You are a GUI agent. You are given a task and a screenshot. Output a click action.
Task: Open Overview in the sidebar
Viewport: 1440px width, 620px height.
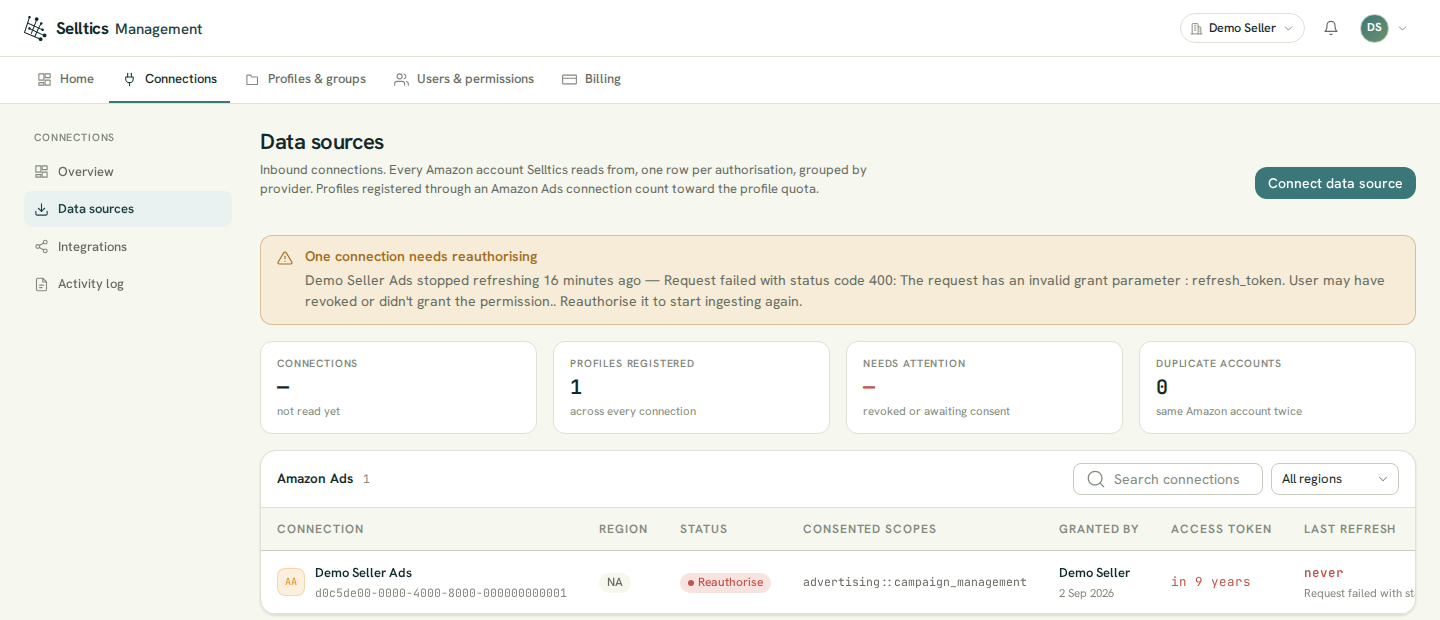(x=128, y=172)
